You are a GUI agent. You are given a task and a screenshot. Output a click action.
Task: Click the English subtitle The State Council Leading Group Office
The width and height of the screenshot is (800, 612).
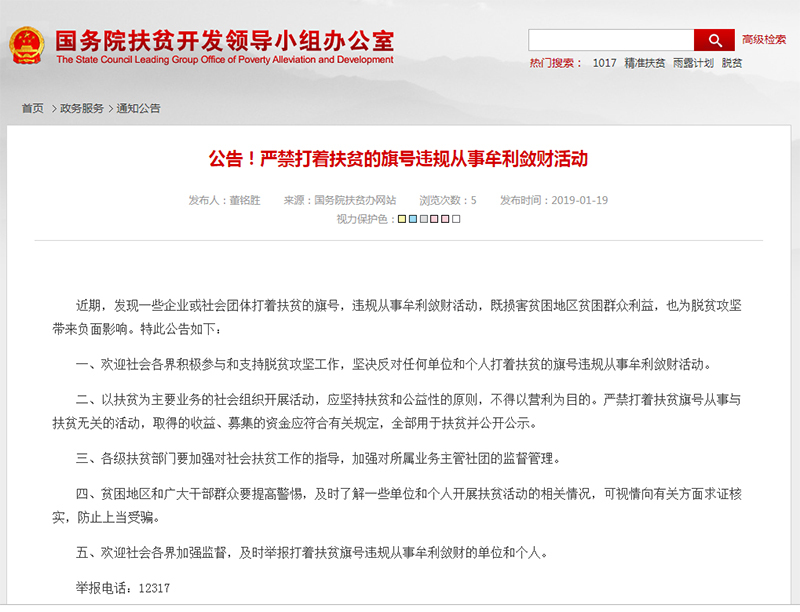(225, 60)
